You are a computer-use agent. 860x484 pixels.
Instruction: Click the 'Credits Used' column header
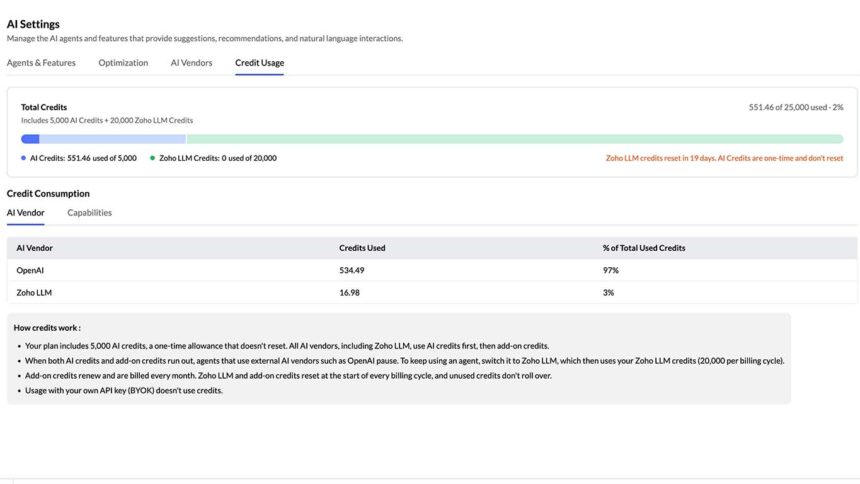[362, 248]
